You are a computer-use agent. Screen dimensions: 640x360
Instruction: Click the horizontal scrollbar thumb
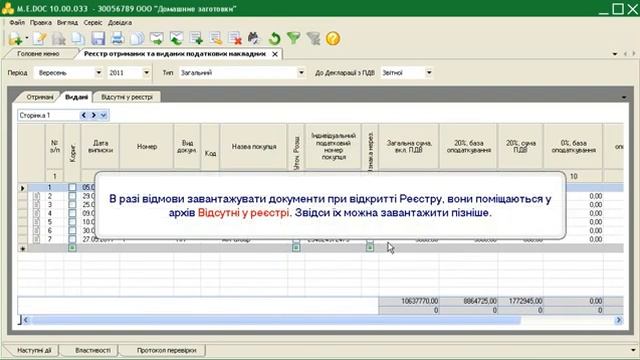tap(276, 320)
